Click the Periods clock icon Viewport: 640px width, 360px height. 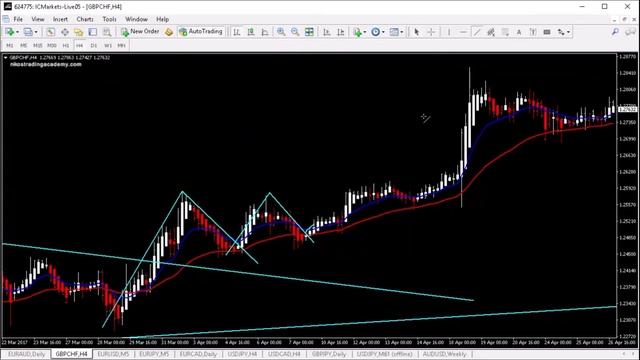click(376, 32)
